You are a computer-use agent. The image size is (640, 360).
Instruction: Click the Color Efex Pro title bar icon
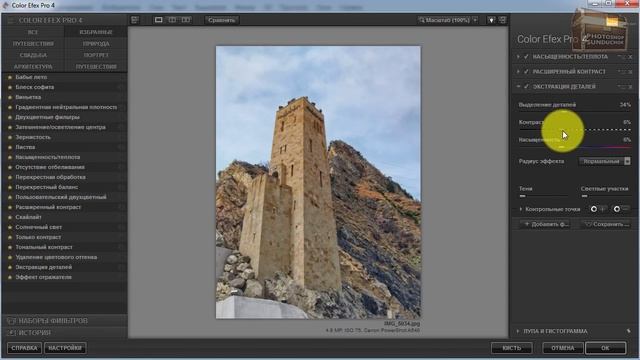6,5
